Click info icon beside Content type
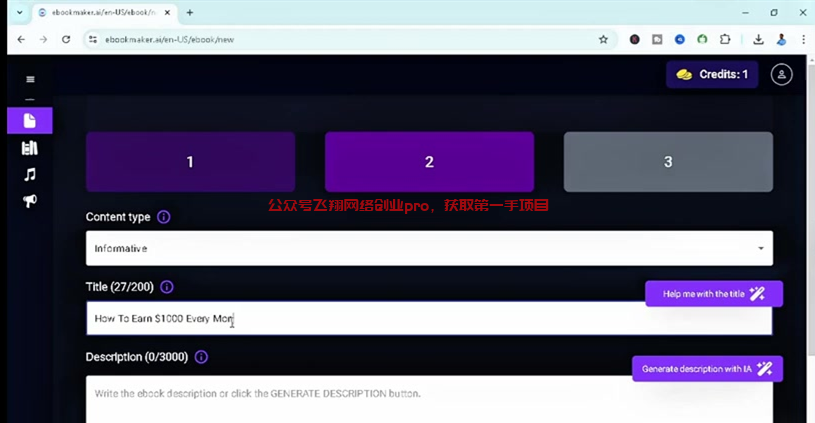The height and width of the screenshot is (423, 815). click(x=164, y=217)
